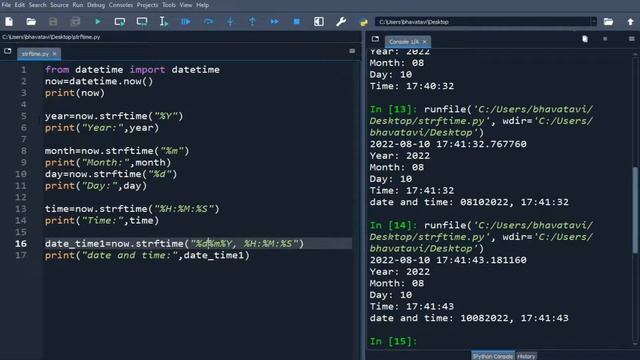Open the Projects menu

tap(147, 5)
